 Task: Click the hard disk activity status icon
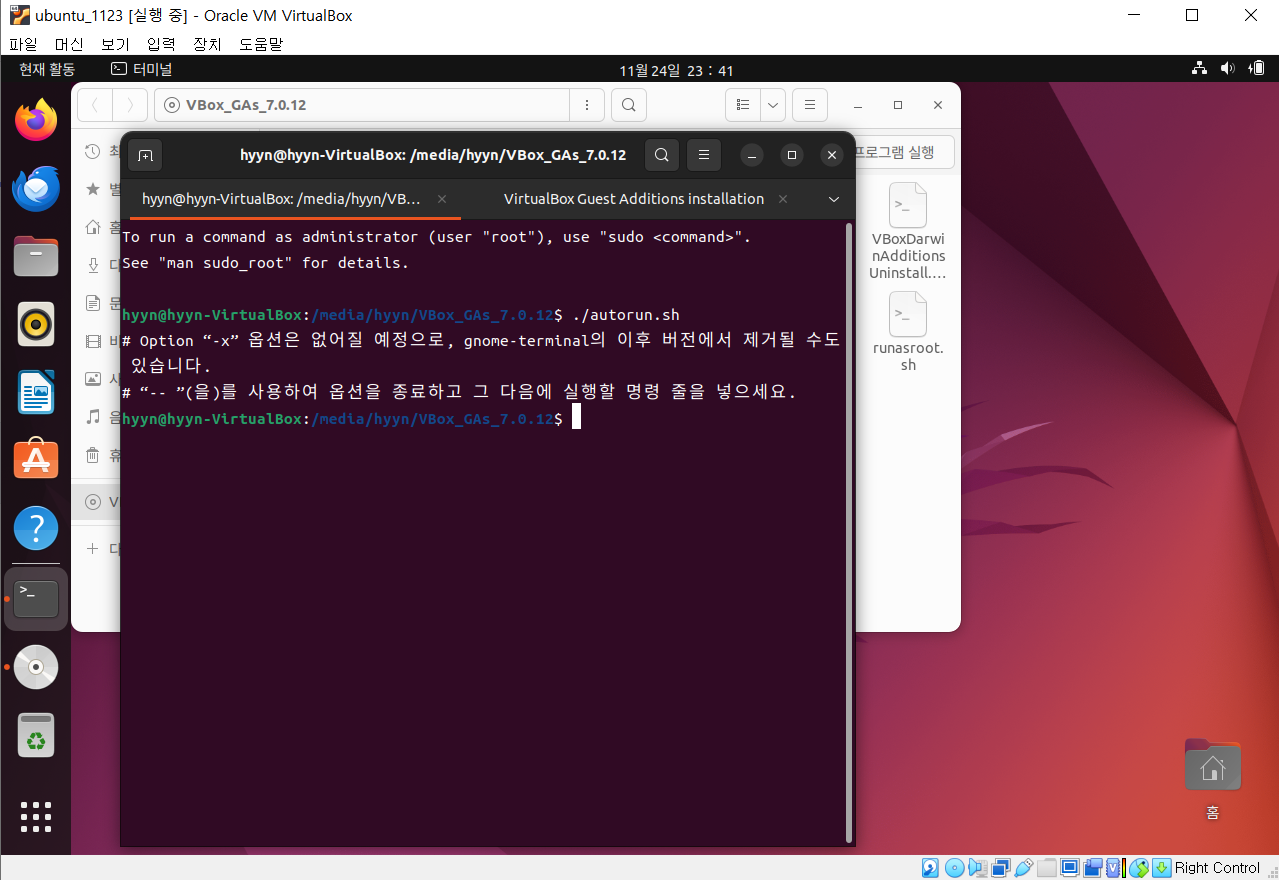tap(930, 868)
